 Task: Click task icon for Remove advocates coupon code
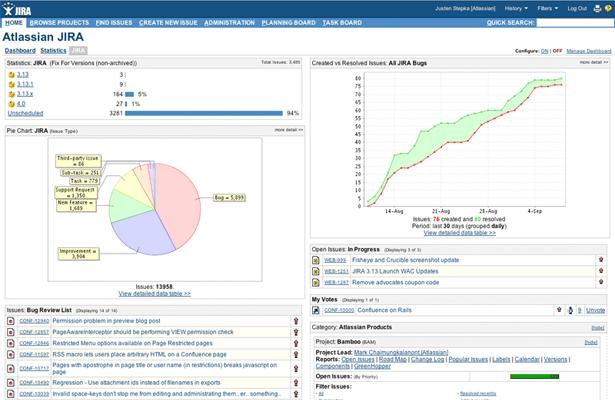316,282
